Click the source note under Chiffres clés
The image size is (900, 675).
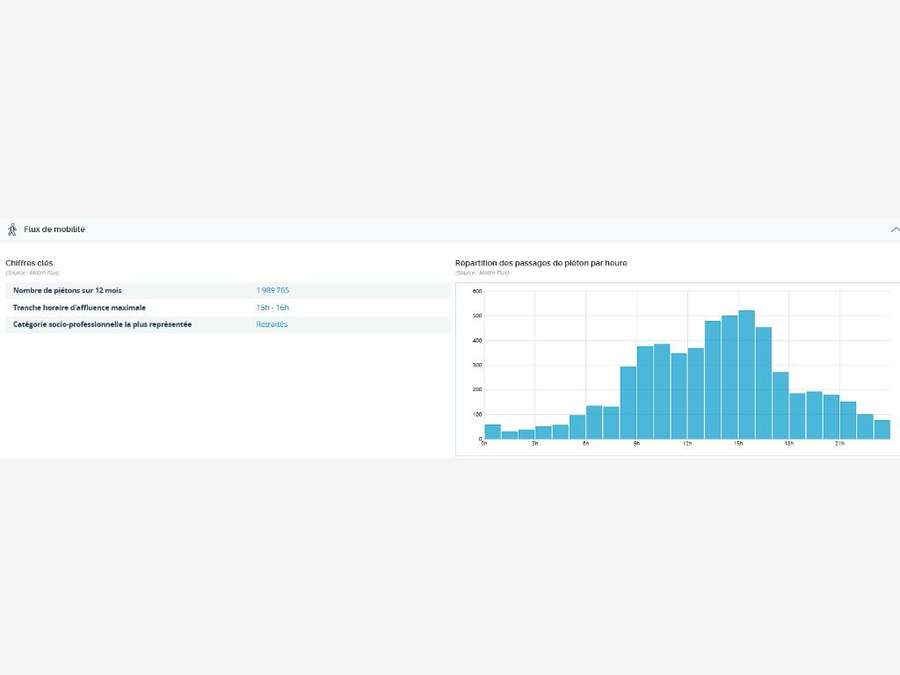32,273
